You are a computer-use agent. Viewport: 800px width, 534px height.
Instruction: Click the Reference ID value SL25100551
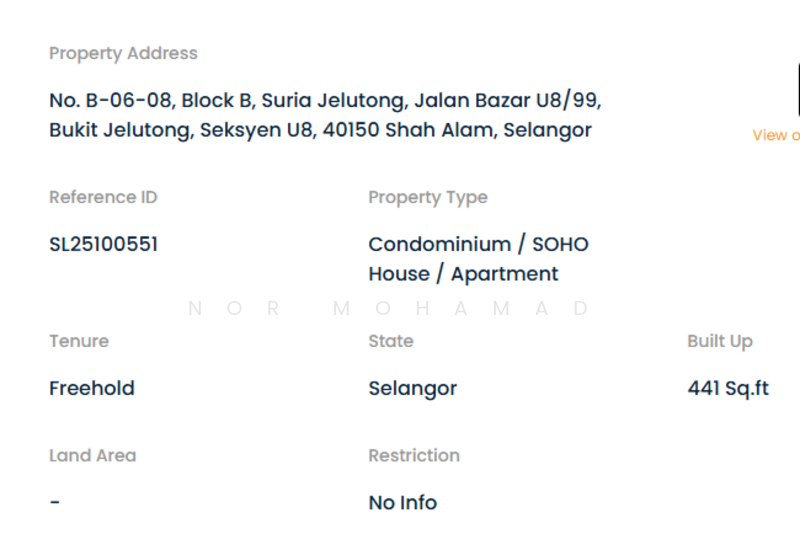click(103, 244)
